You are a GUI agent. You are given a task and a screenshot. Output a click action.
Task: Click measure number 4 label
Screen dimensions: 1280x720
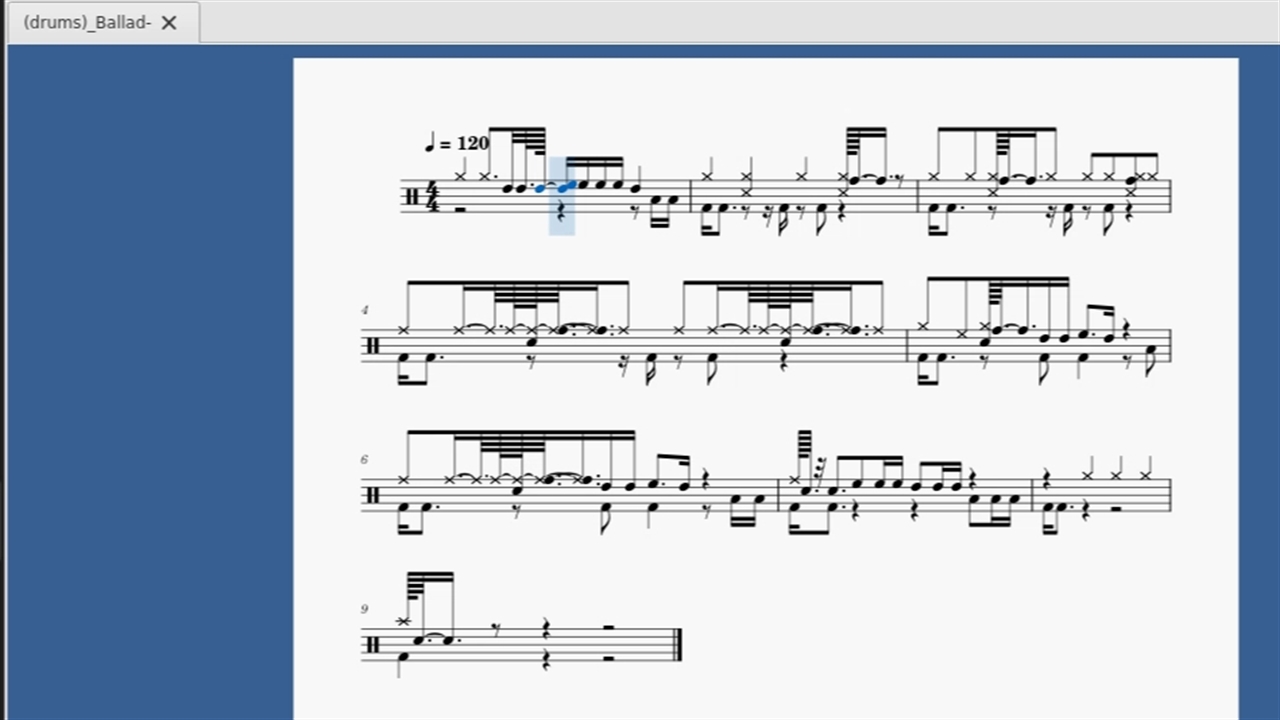365,310
